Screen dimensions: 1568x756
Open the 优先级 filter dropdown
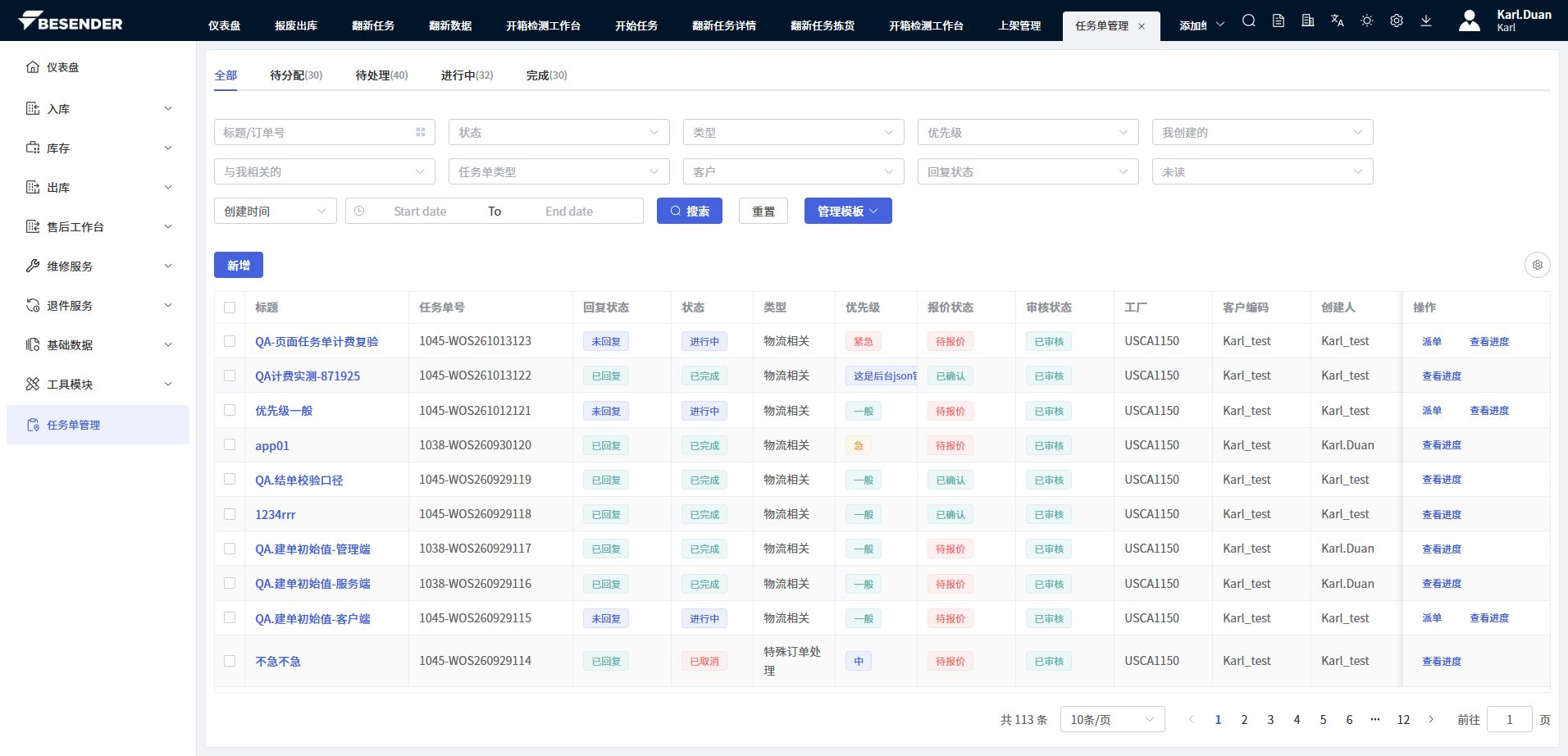point(1028,132)
